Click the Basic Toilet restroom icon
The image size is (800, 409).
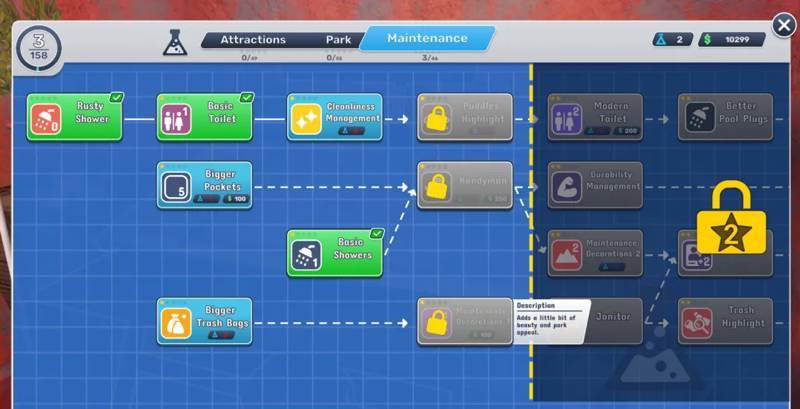(x=176, y=119)
